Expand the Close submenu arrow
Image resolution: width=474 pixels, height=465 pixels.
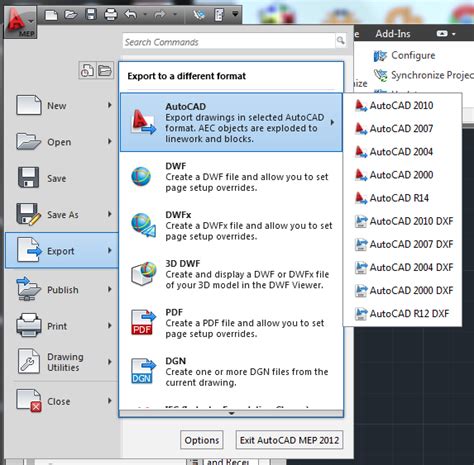pyautogui.click(x=110, y=401)
